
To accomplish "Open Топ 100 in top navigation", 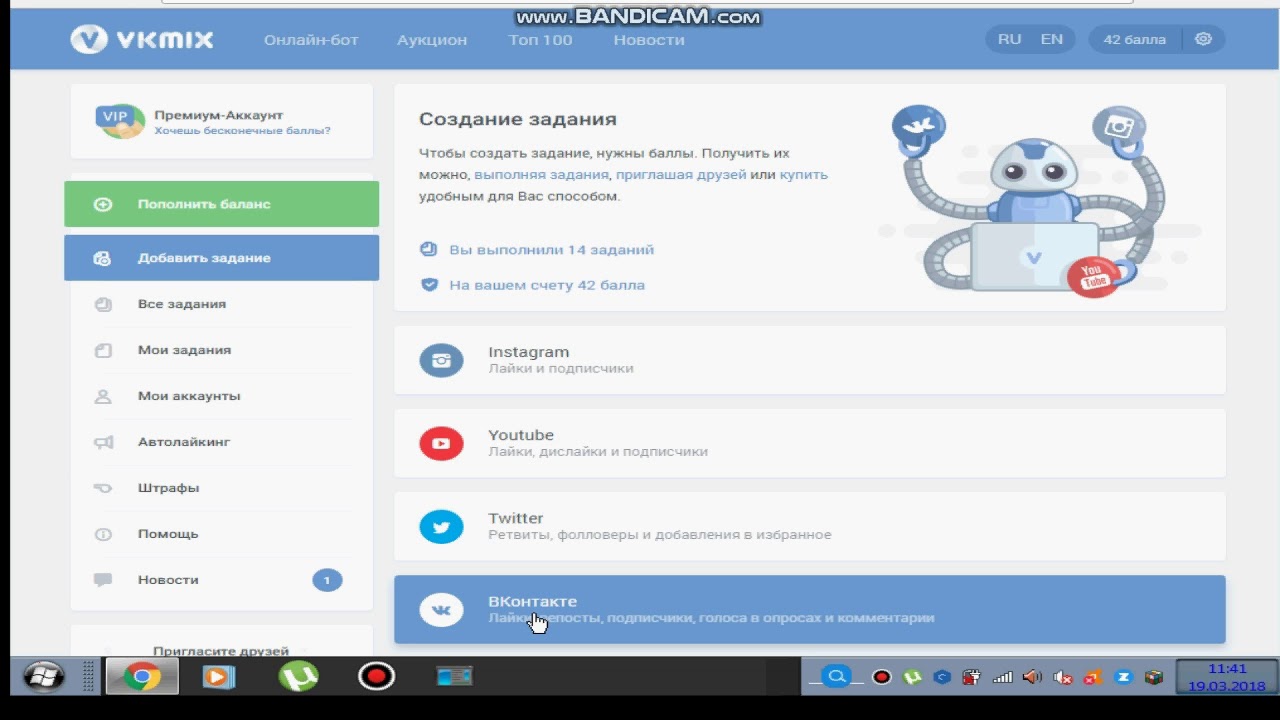I will coord(540,40).
